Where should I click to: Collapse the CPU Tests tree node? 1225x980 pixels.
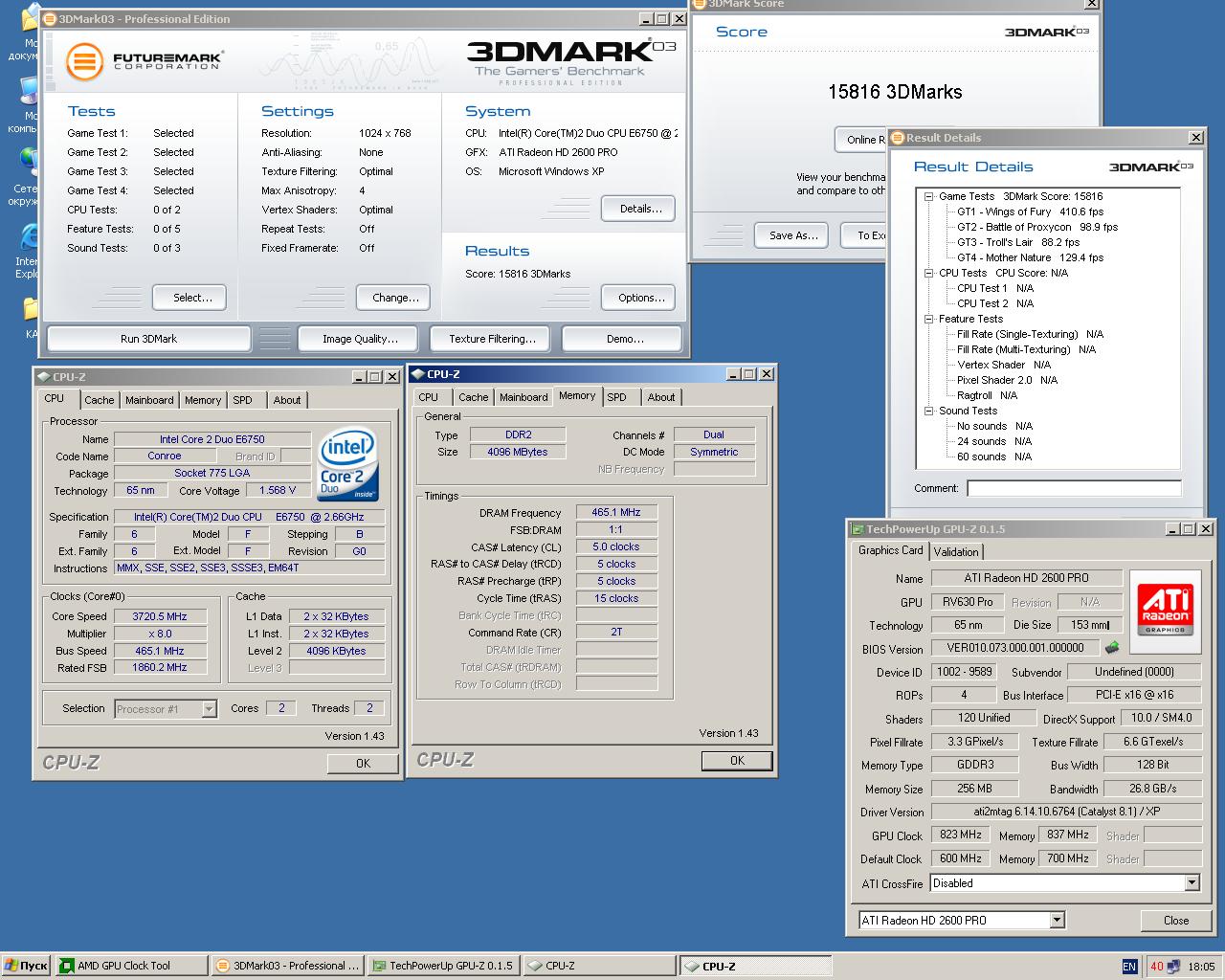click(x=928, y=273)
